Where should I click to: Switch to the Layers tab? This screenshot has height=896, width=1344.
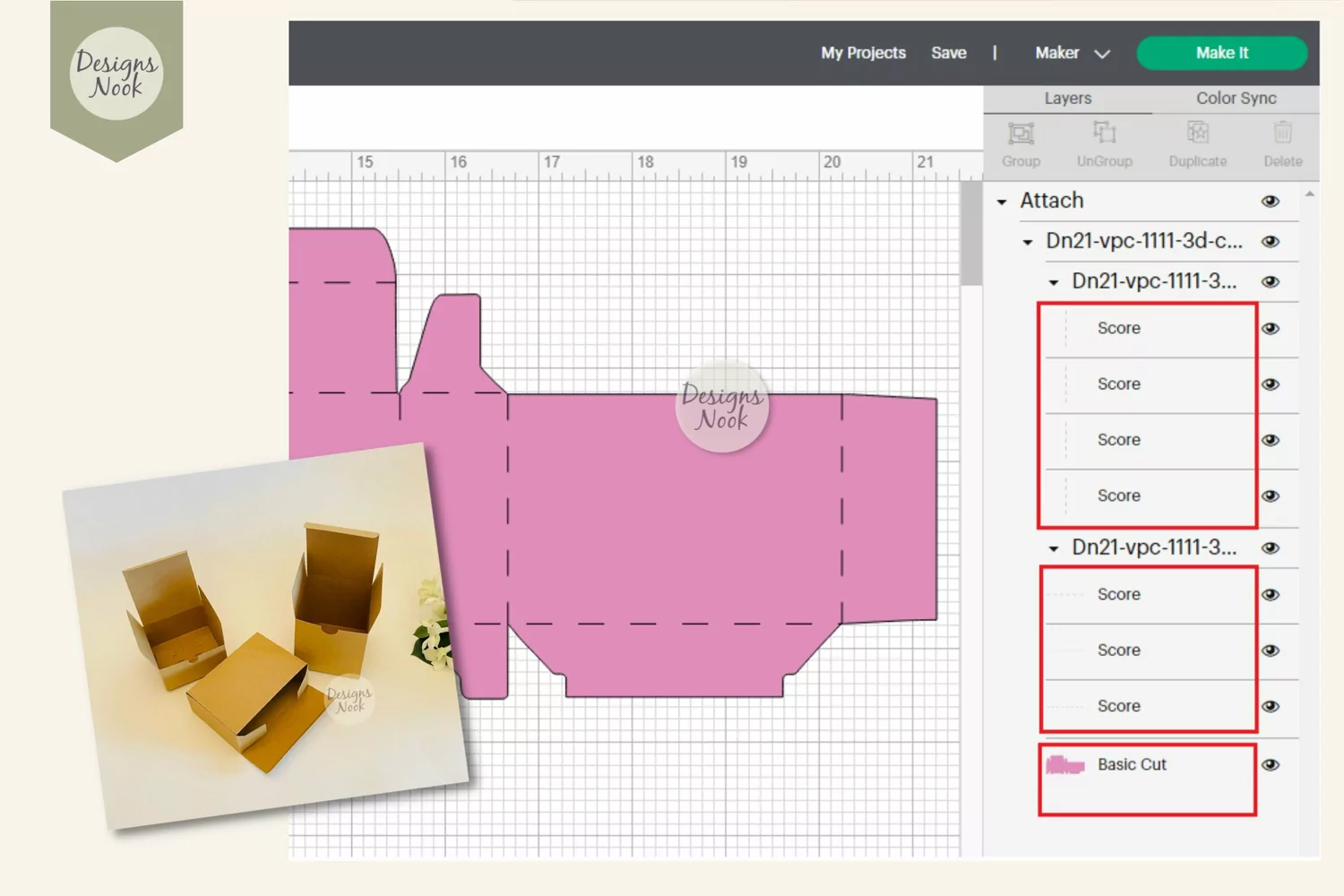click(x=1067, y=99)
